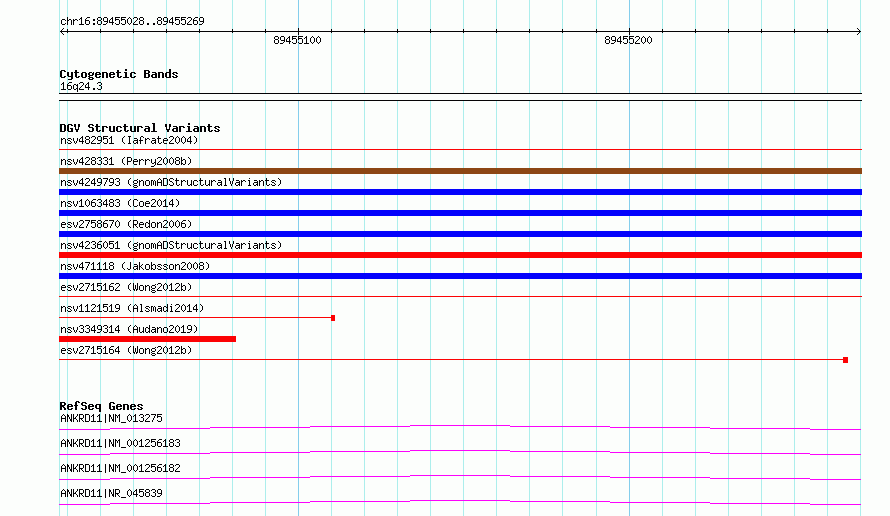Click the thick red bar of nsv4236051

pos(460,255)
